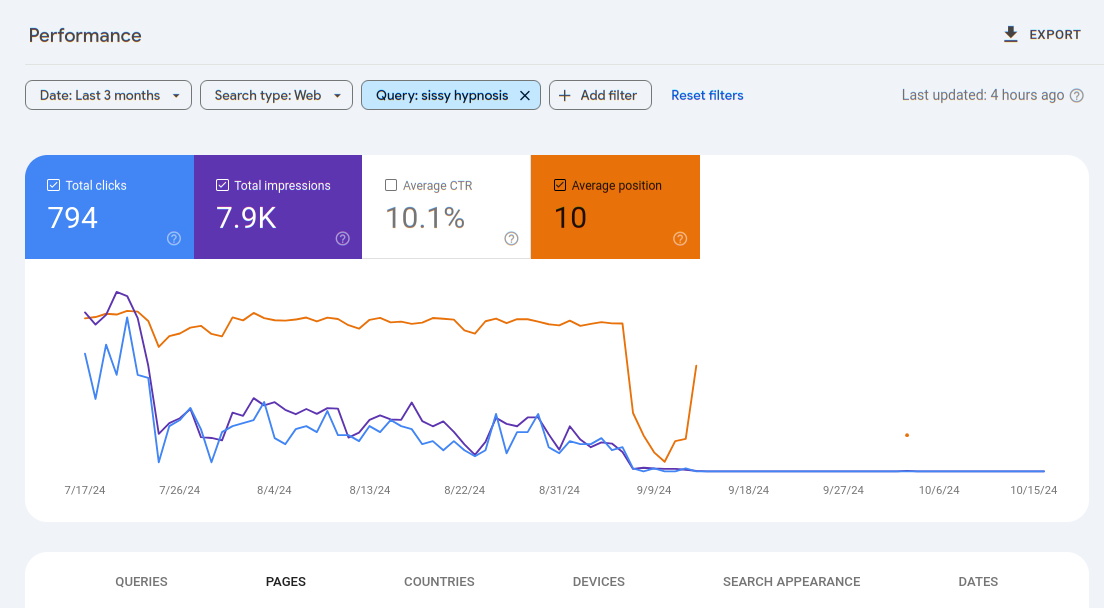Open the Date: Last 3 months dropdown
Viewport: 1104px width, 608px height.
[x=108, y=96]
